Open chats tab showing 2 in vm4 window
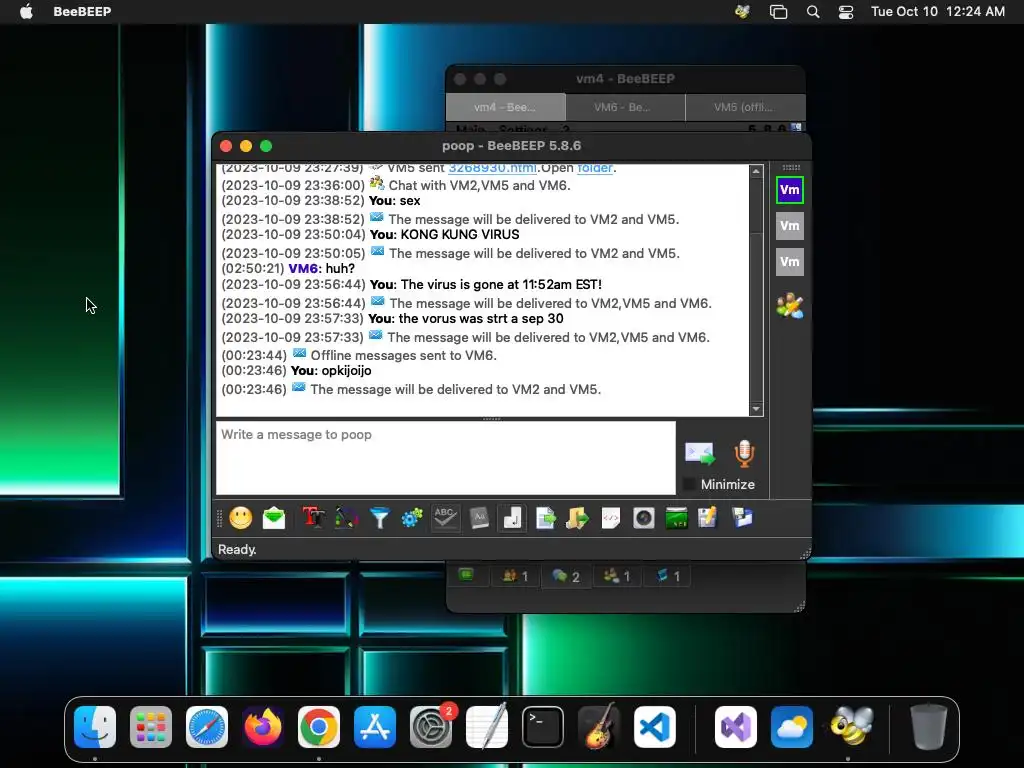The width and height of the screenshot is (1024, 768). [x=566, y=576]
